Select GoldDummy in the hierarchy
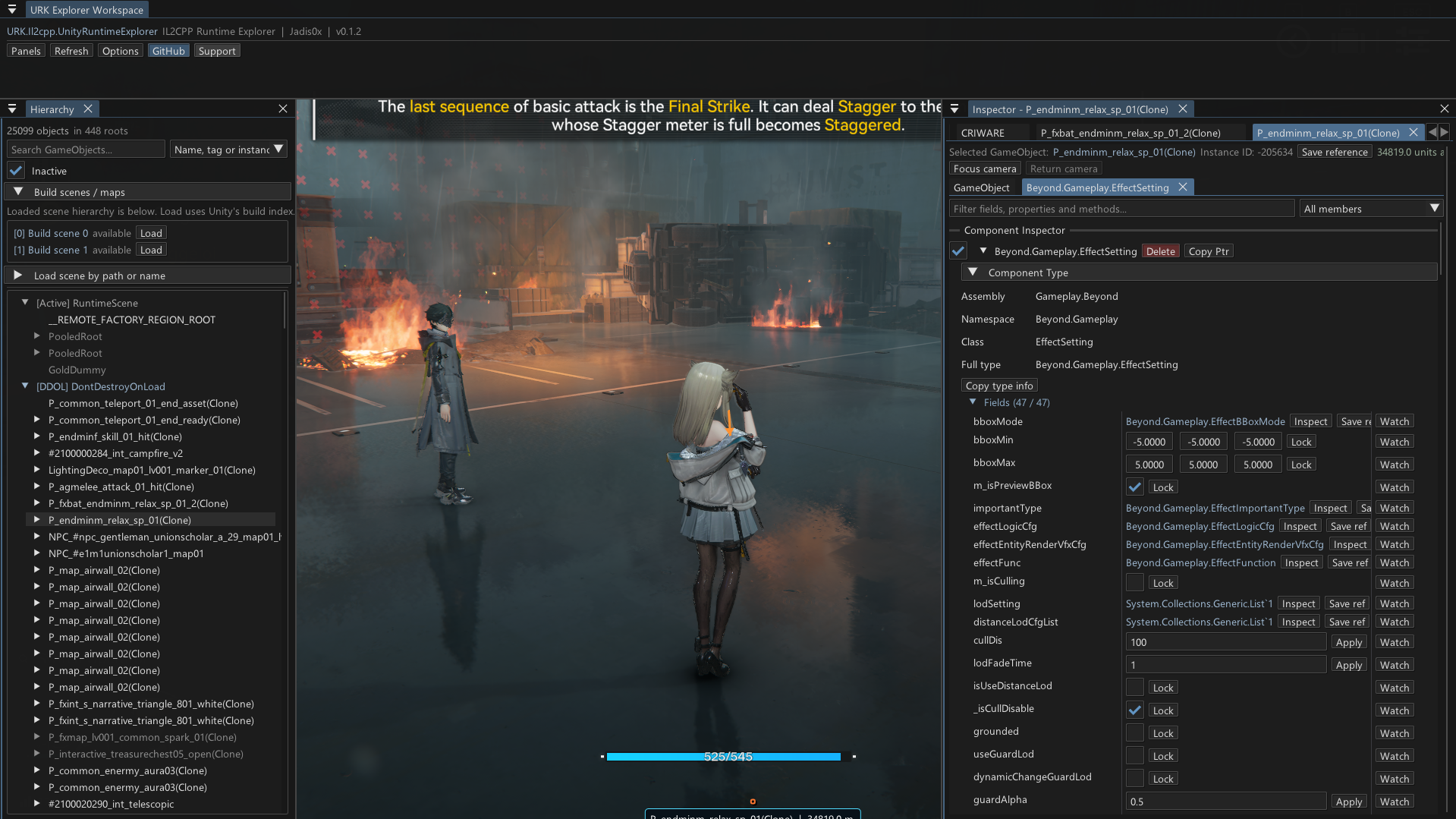 [x=77, y=370]
